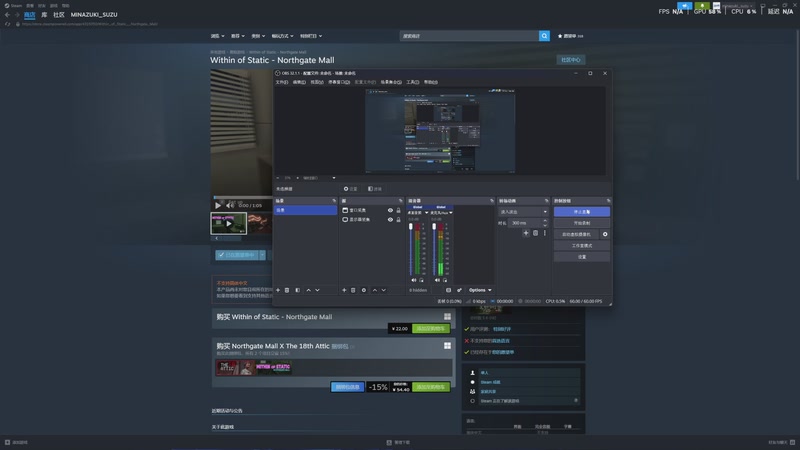Open scene transition type dropdown
The height and width of the screenshot is (450, 800).
pyautogui.click(x=523, y=212)
